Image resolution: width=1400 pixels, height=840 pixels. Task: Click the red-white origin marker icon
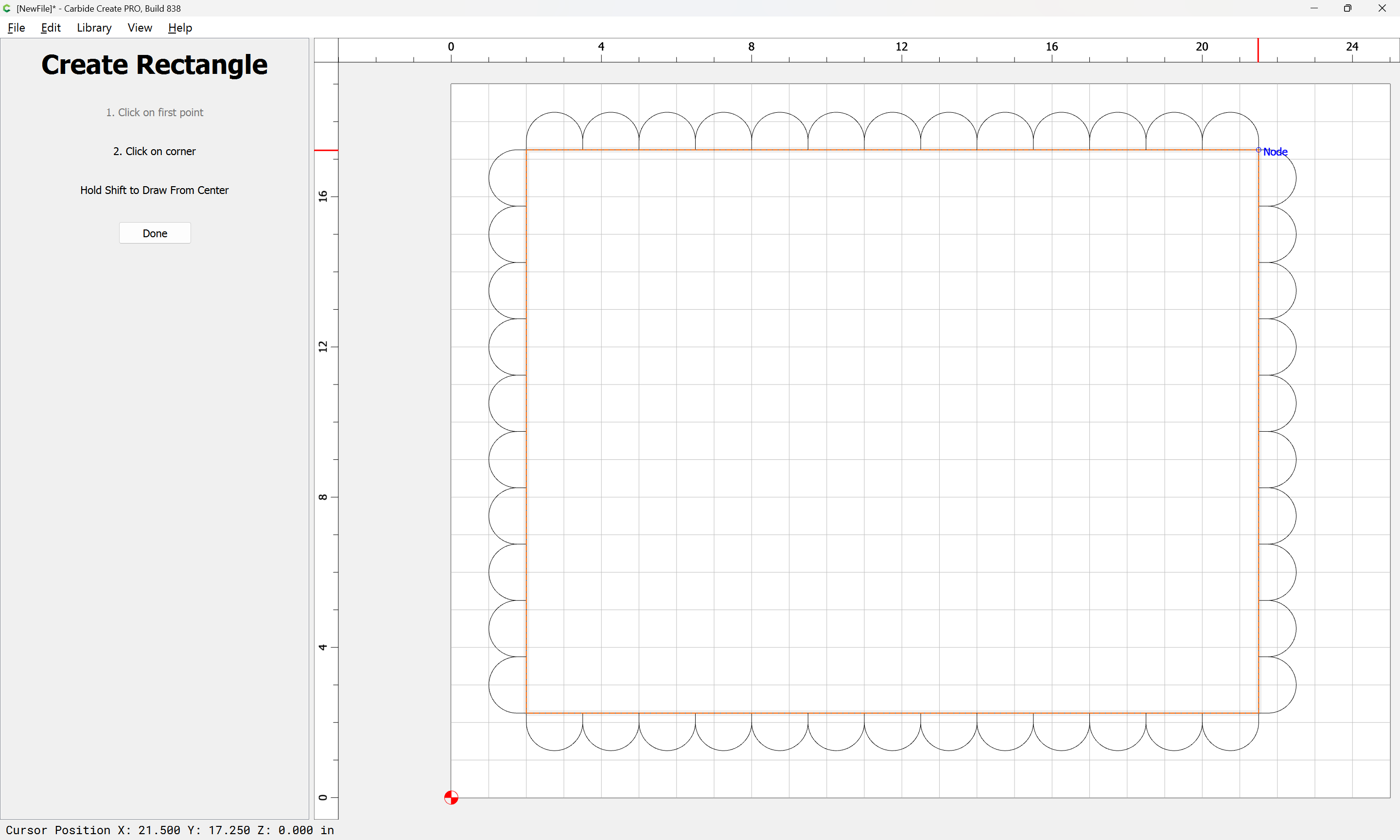tap(451, 798)
